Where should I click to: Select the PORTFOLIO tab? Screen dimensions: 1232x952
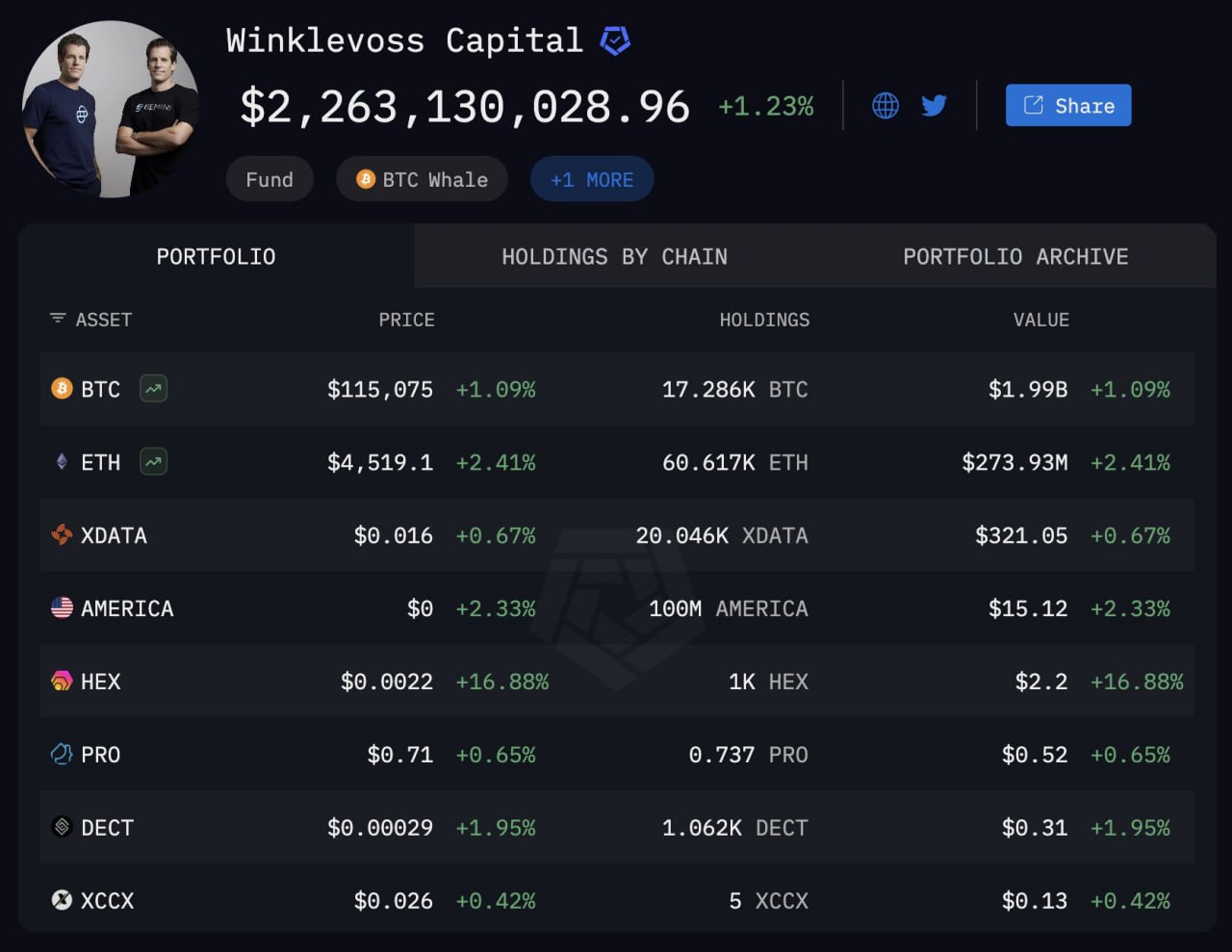pos(216,256)
